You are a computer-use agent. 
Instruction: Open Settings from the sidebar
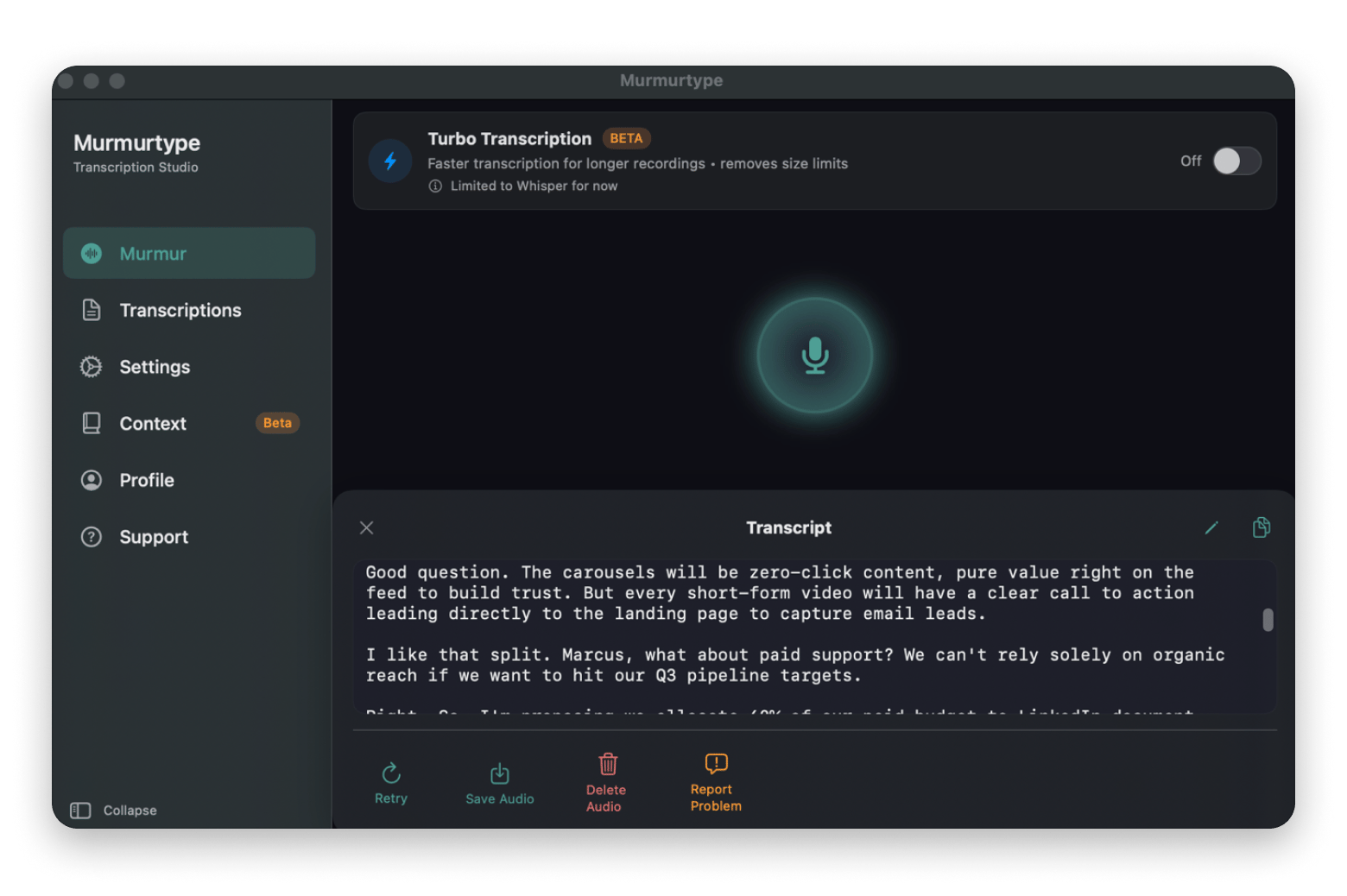click(x=189, y=367)
